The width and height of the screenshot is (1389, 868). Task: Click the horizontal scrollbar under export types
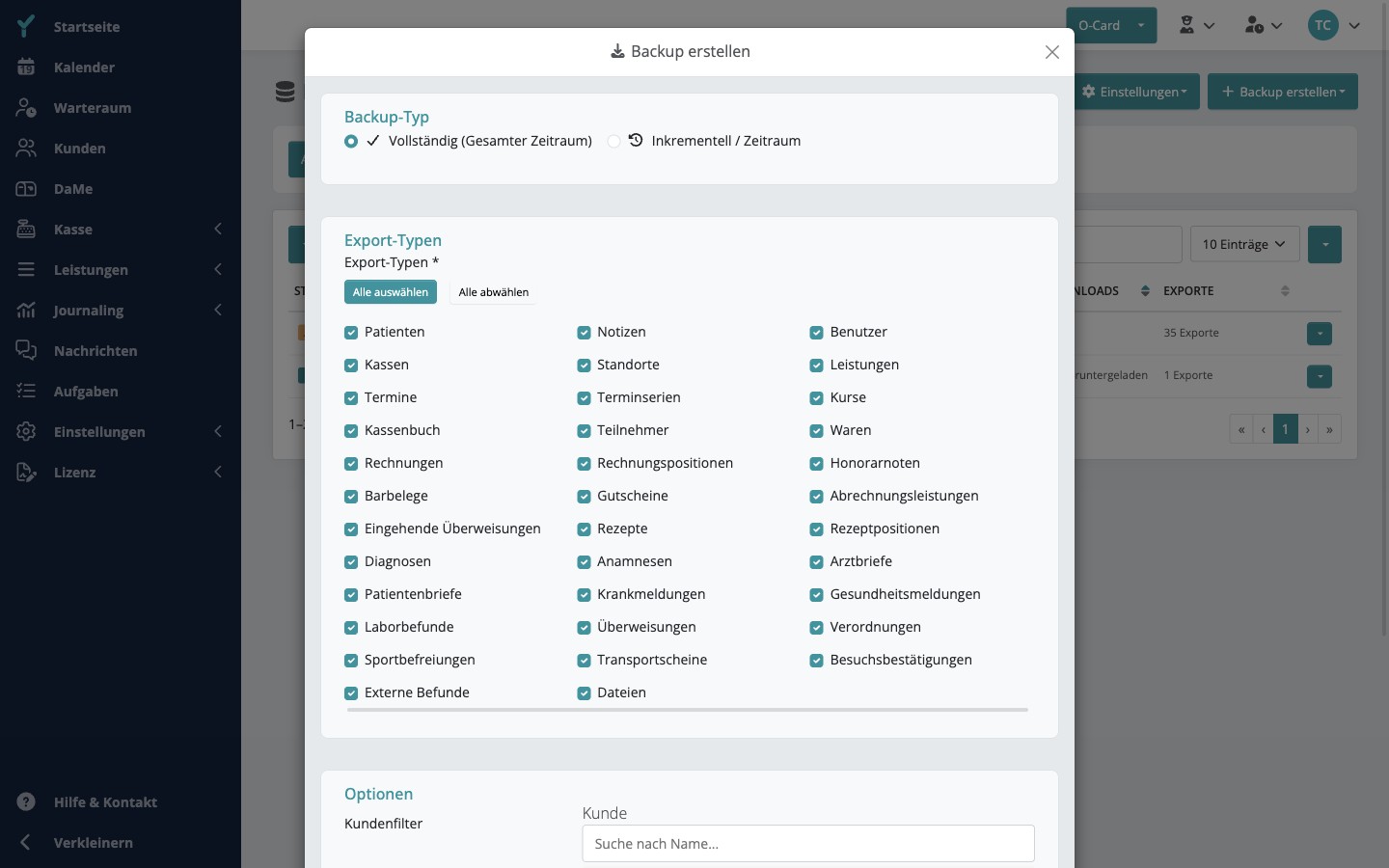tap(688, 710)
